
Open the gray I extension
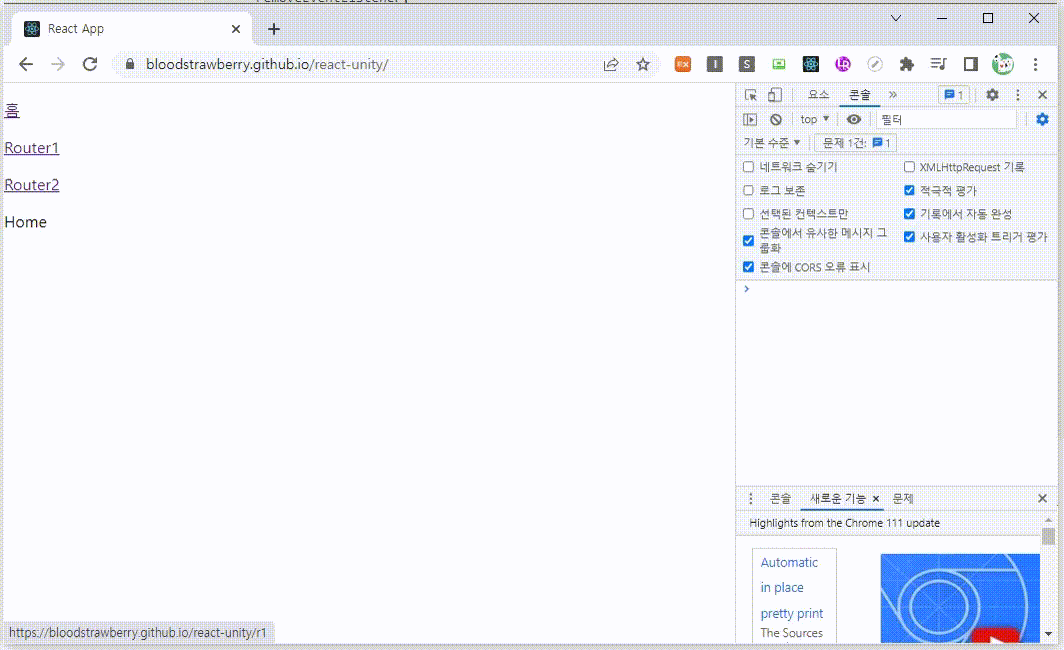pyautogui.click(x=715, y=64)
